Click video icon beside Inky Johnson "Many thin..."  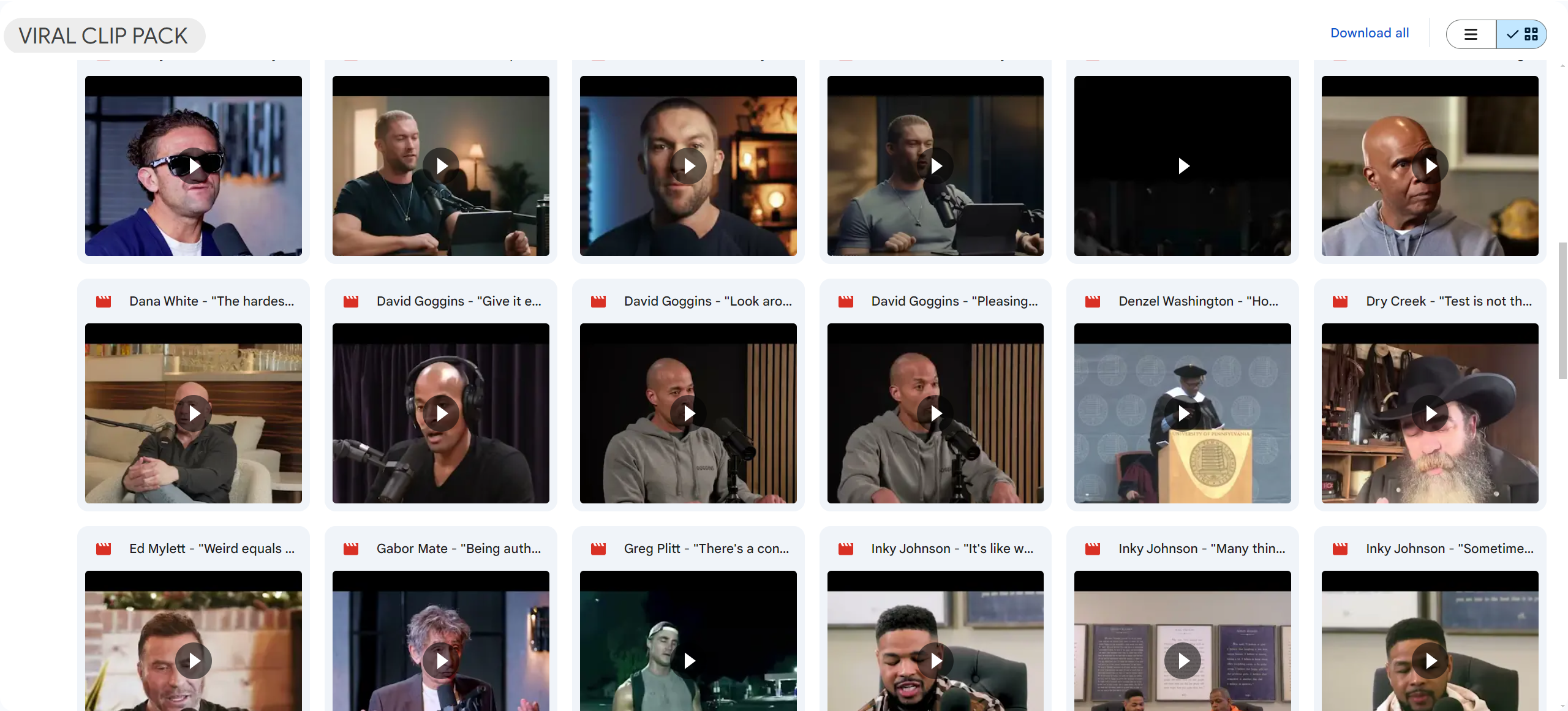click(x=1093, y=549)
